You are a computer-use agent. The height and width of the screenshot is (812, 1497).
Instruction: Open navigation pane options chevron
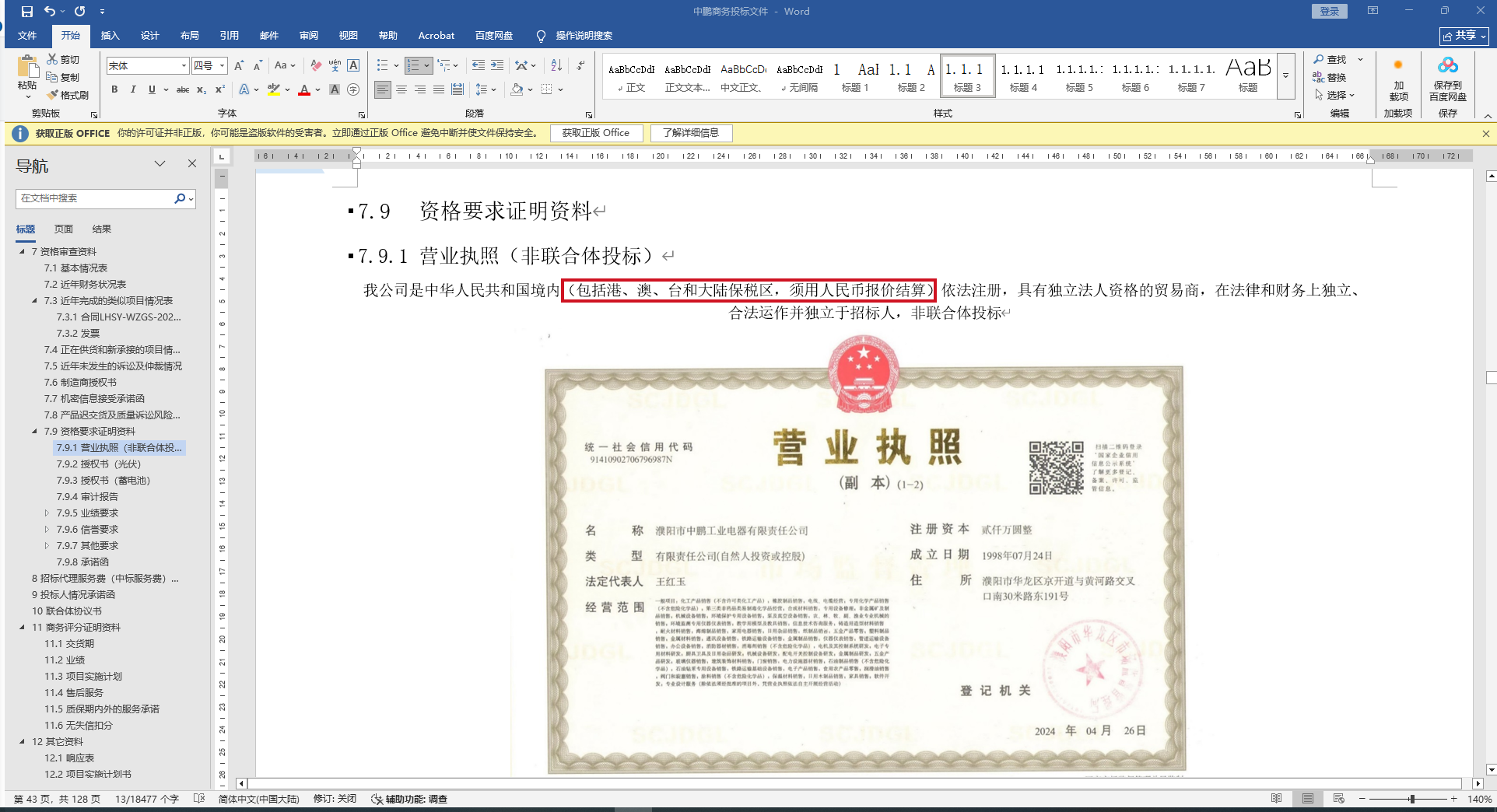coord(160,163)
